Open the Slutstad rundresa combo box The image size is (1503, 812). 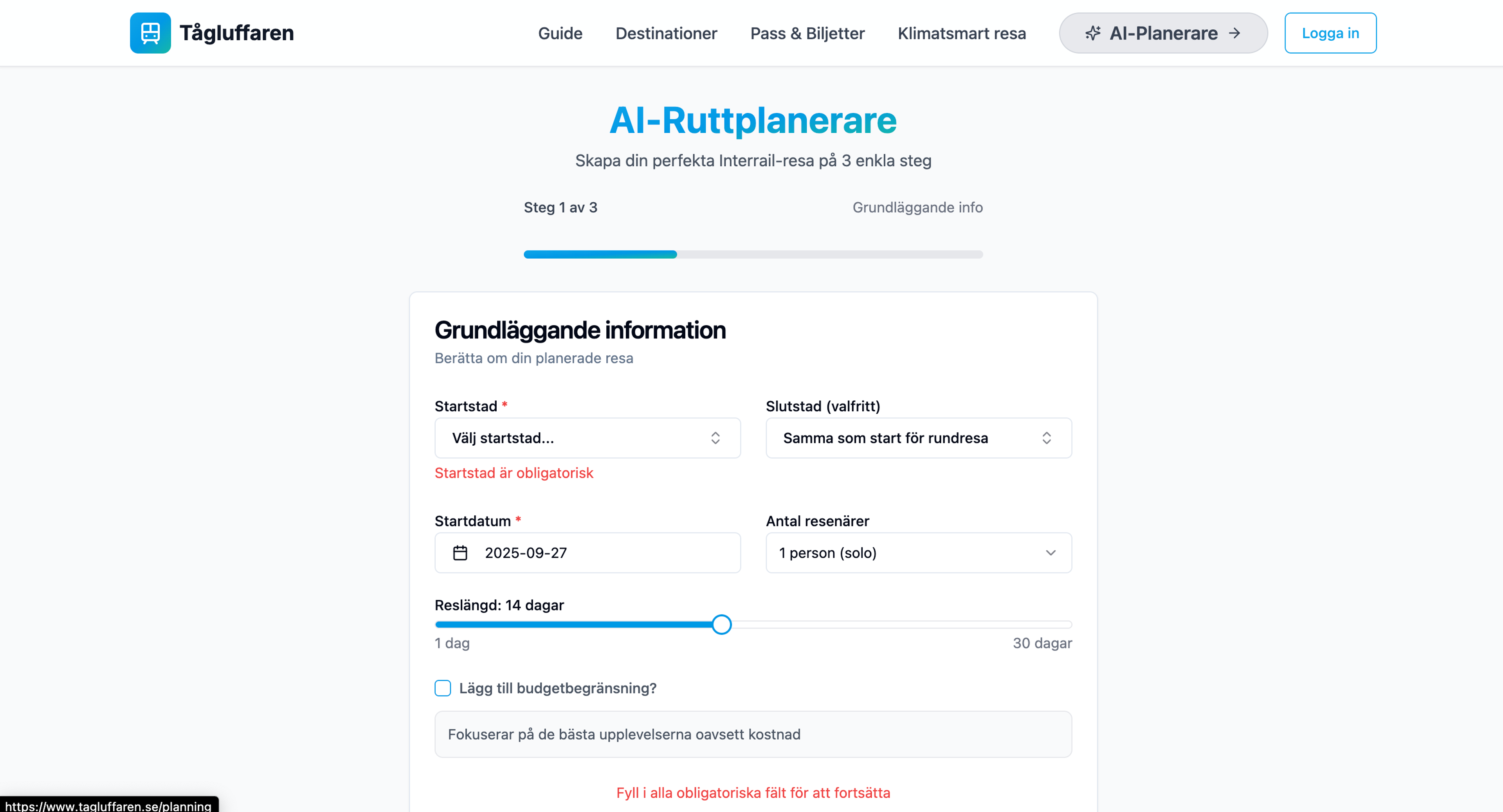click(x=910, y=438)
